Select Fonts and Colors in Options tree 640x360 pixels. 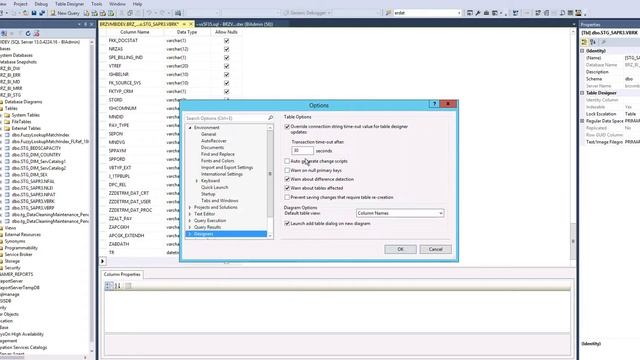218,161
